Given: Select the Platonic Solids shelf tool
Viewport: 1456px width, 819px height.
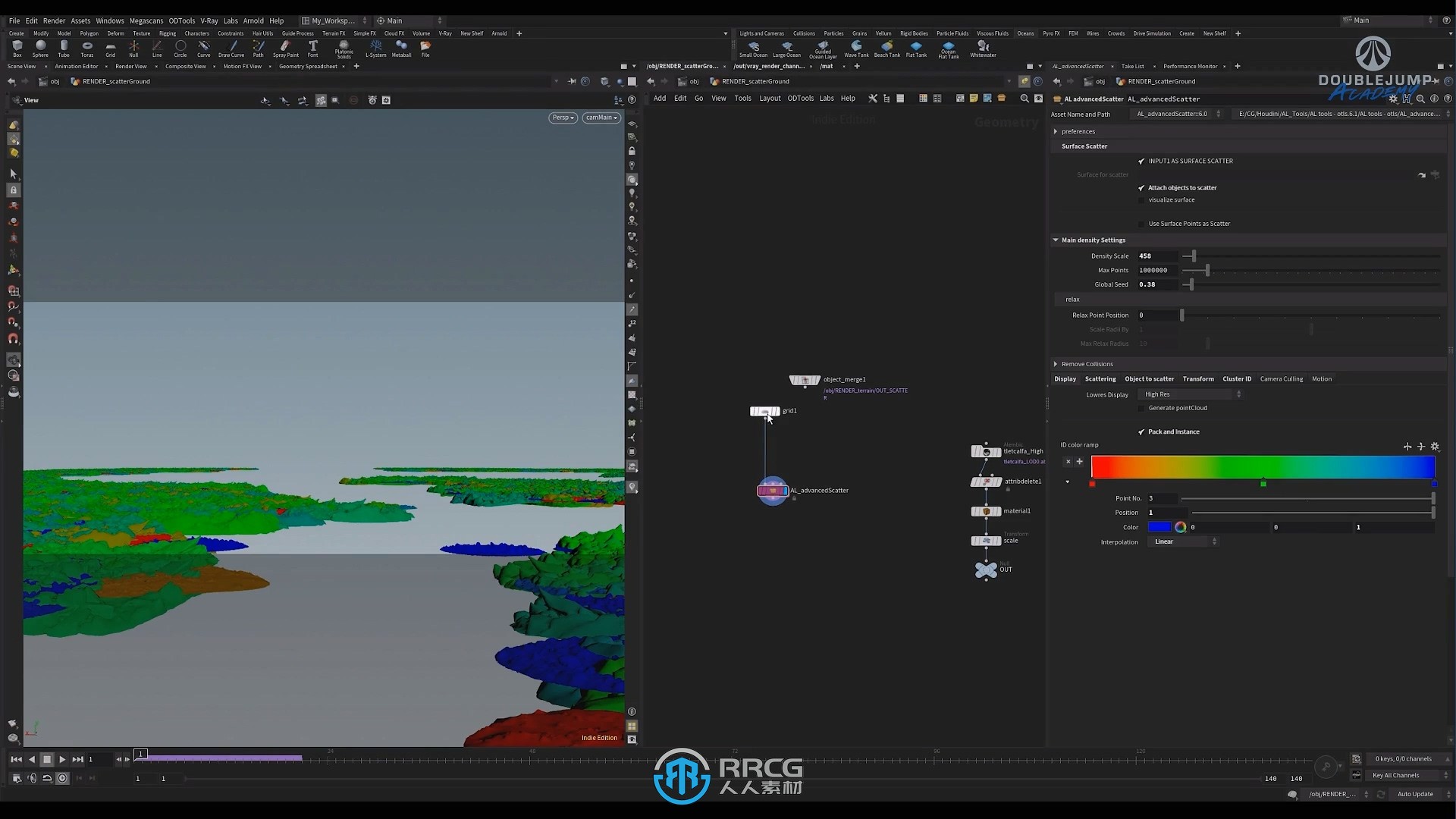Looking at the screenshot, I should click(344, 49).
